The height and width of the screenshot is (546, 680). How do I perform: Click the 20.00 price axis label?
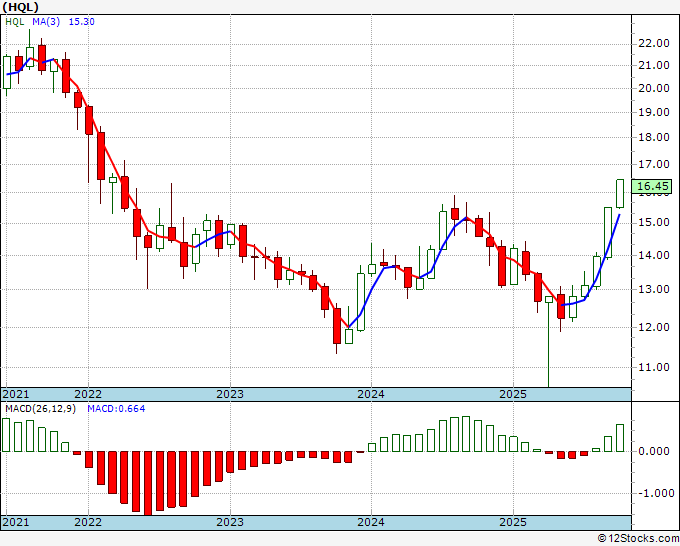[654, 88]
